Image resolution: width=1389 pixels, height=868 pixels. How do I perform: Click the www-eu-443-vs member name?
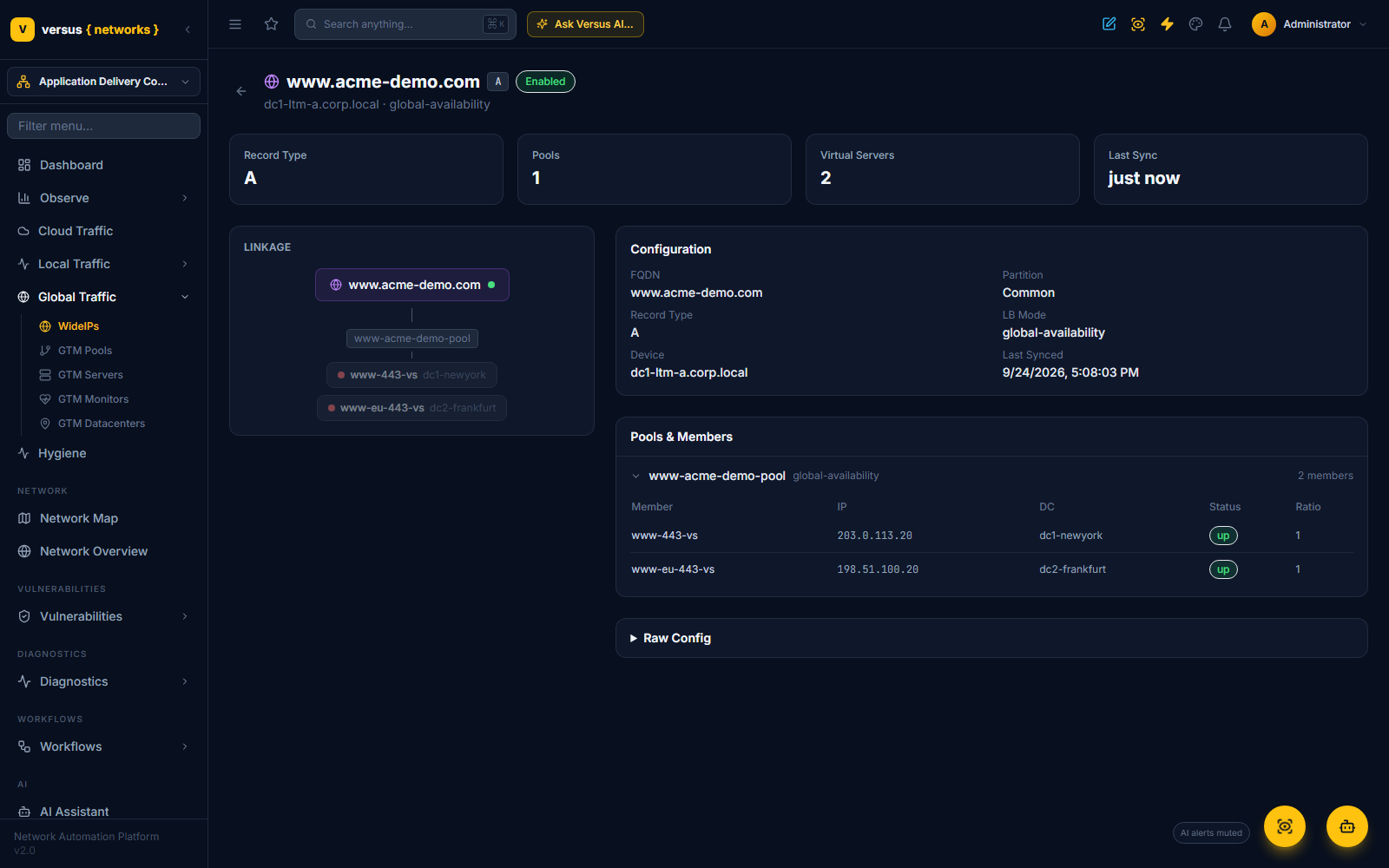tap(673, 569)
